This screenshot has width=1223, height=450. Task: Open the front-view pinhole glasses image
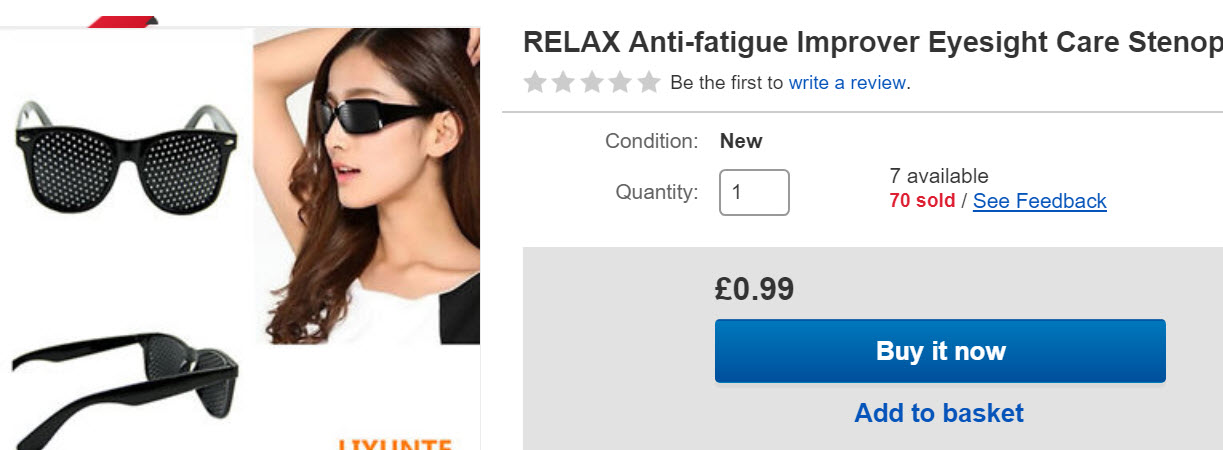pyautogui.click(x=125, y=157)
